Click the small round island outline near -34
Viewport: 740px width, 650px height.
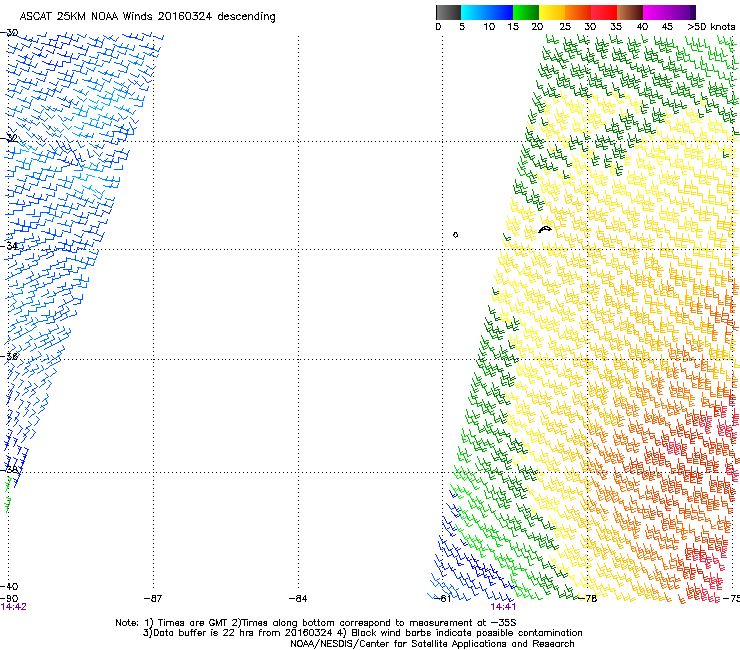click(x=455, y=235)
